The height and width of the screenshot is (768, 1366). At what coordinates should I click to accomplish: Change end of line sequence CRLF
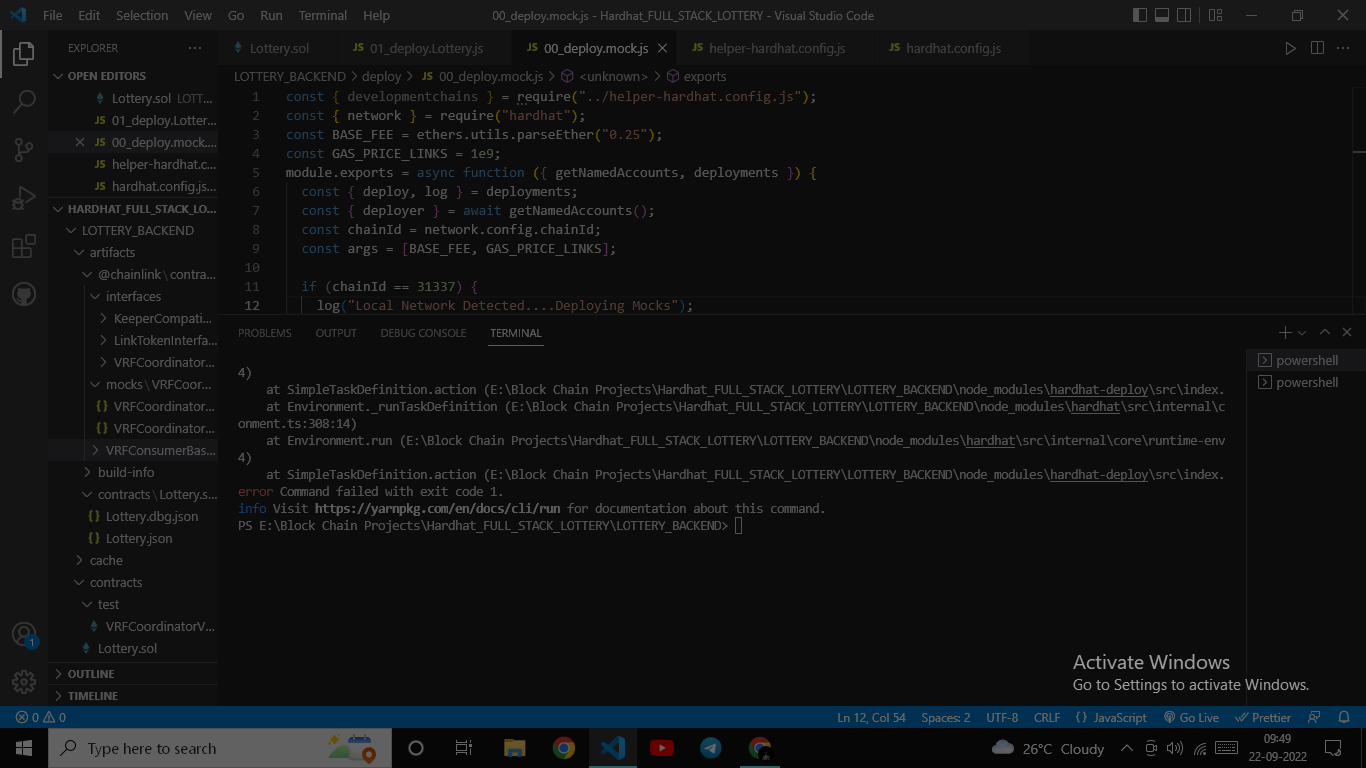(1047, 717)
